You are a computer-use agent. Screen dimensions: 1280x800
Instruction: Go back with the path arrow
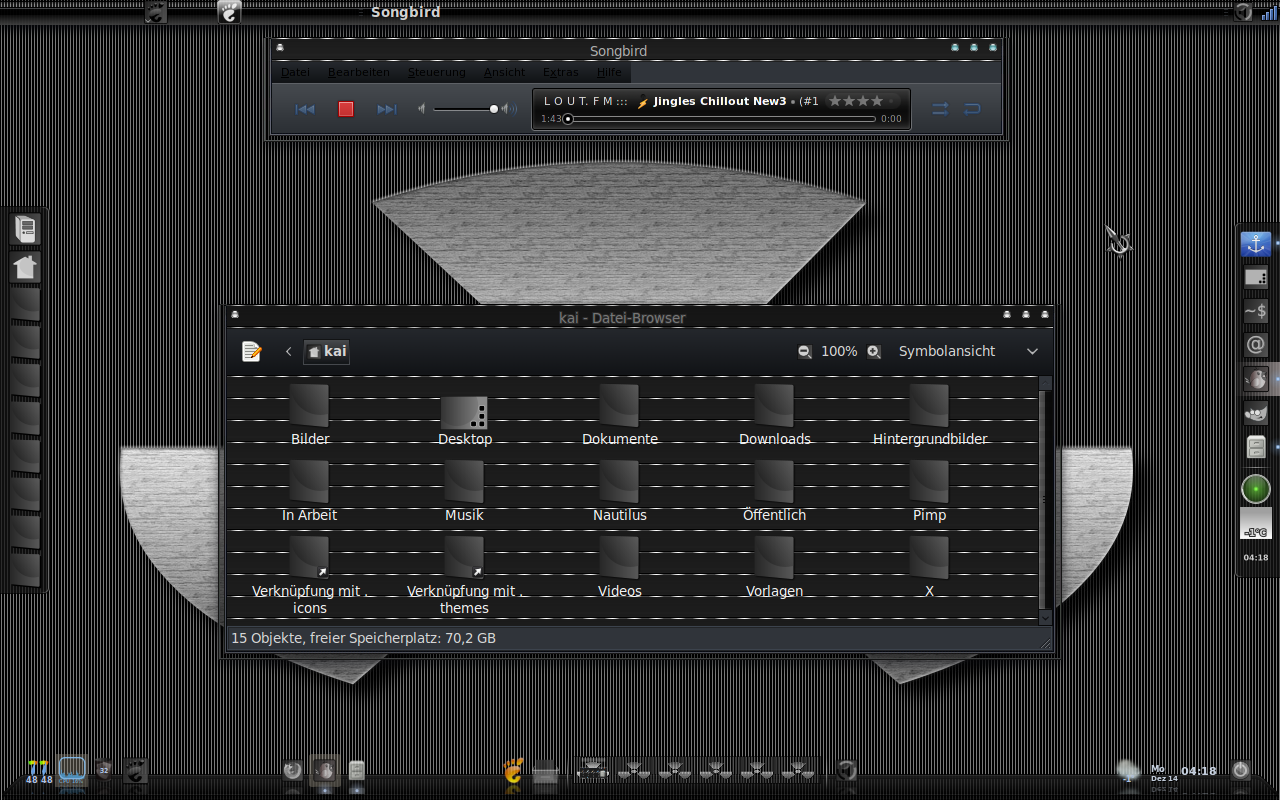pos(289,351)
